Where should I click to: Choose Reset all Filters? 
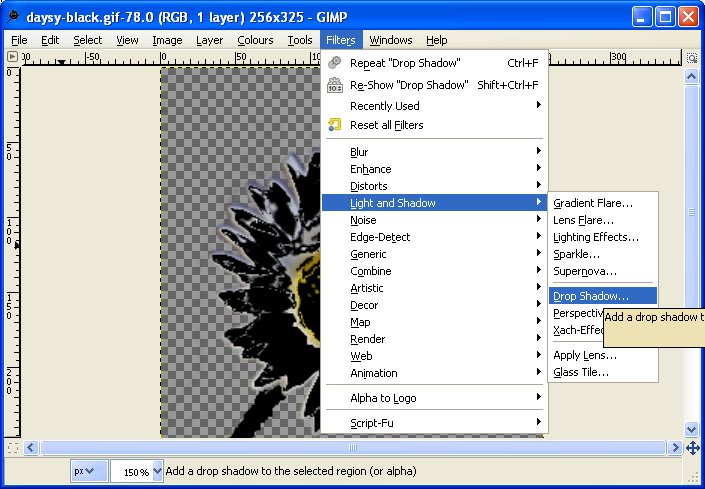coord(434,124)
